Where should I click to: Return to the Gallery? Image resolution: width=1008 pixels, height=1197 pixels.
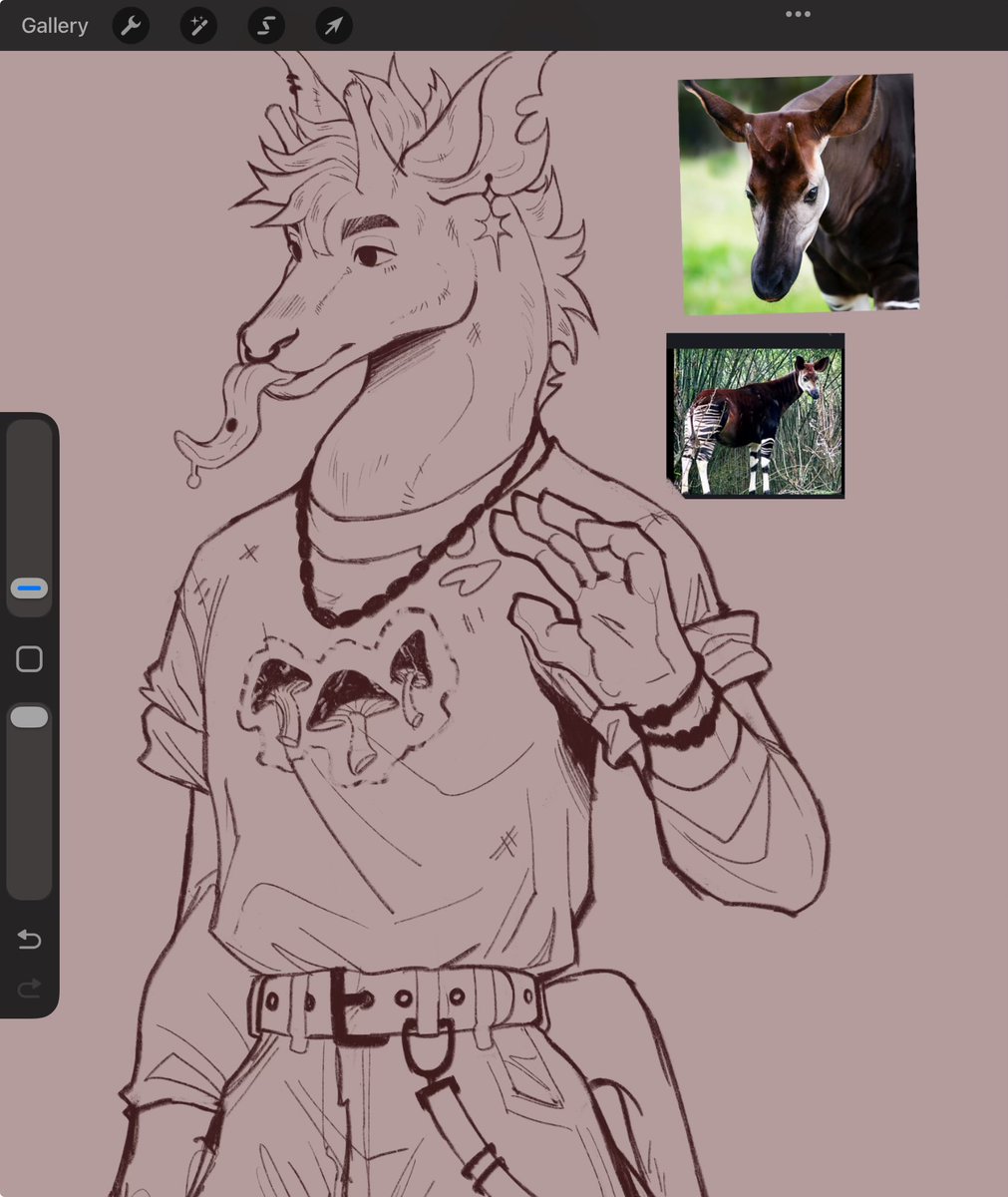(54, 25)
